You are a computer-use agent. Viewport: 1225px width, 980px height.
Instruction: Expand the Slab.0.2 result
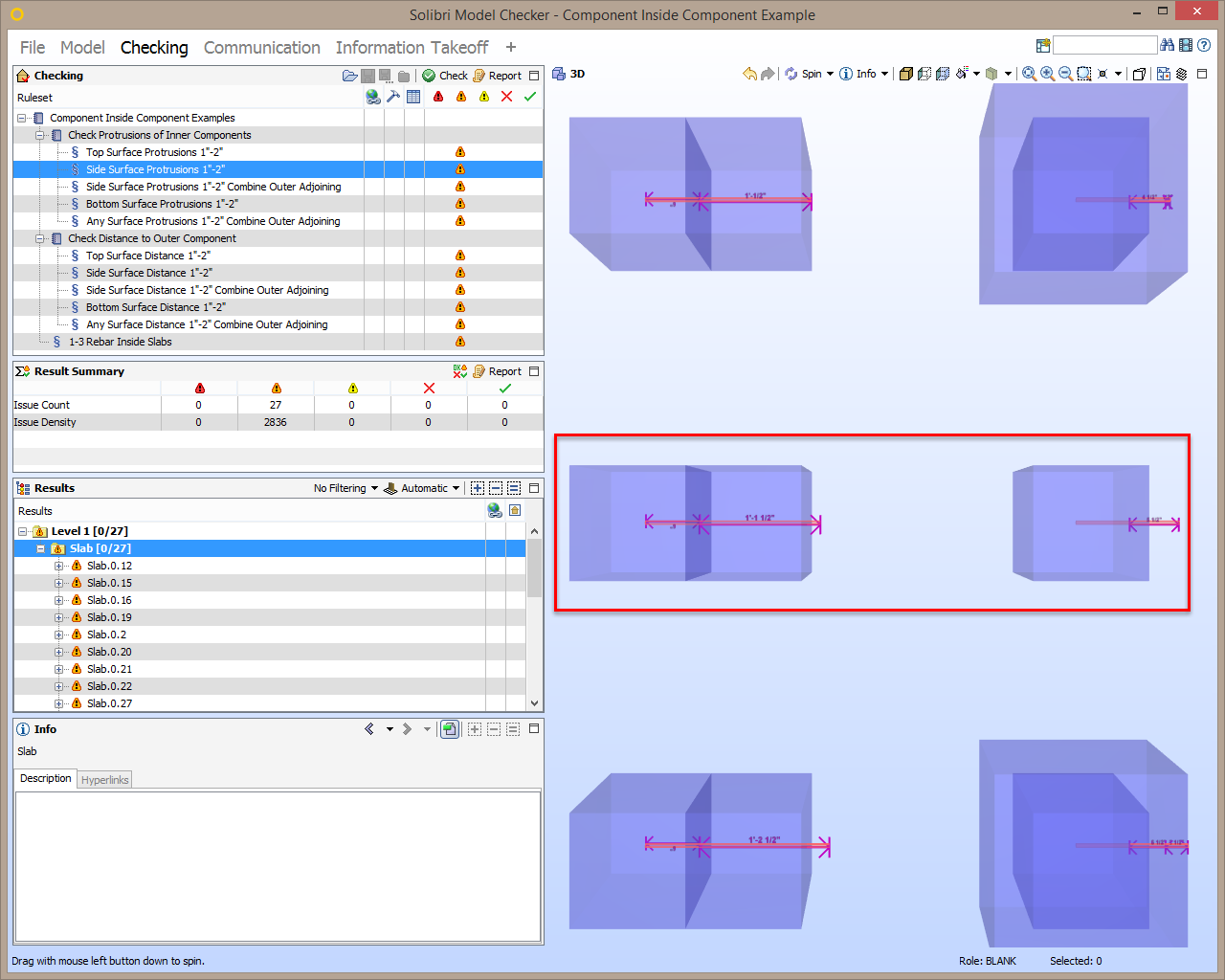click(58, 635)
